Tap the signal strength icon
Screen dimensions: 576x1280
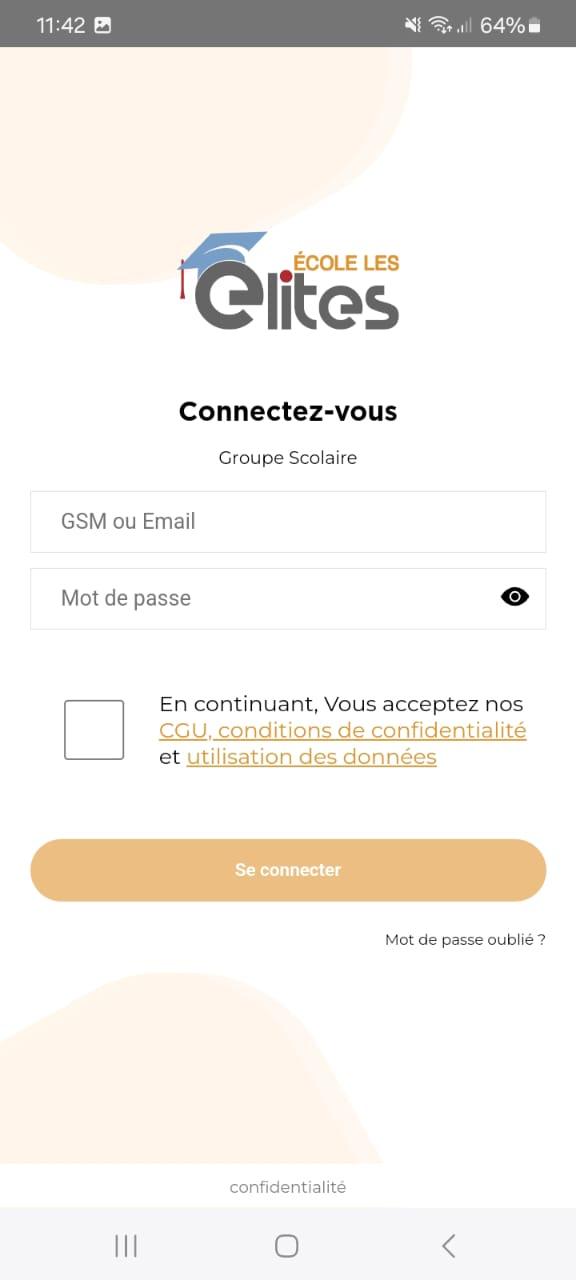point(464,26)
